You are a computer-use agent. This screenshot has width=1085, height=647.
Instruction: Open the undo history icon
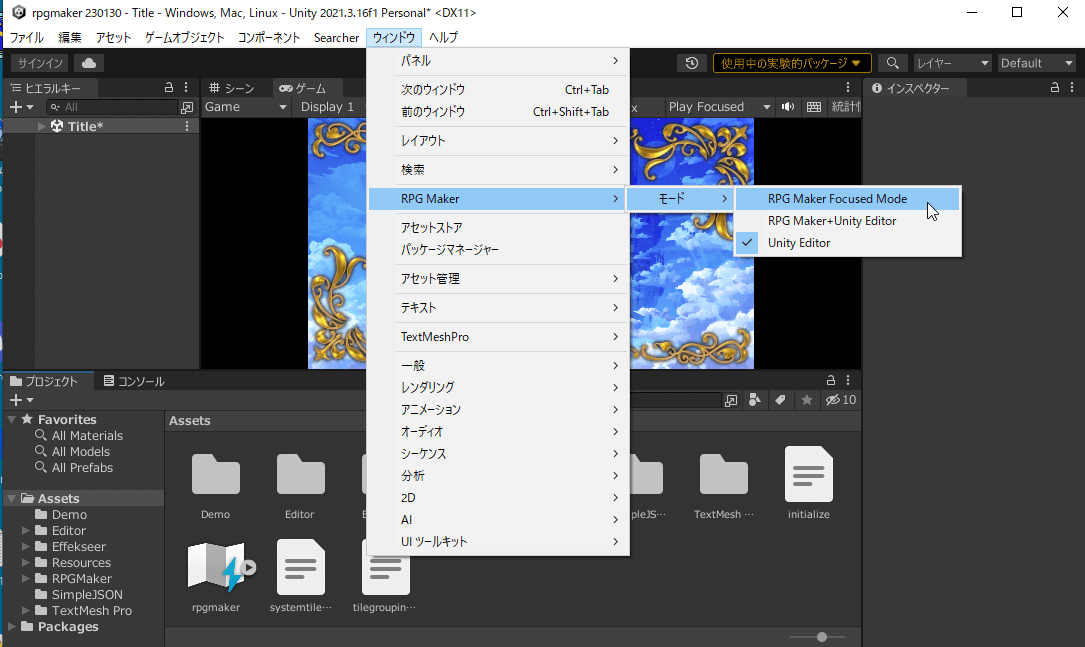coord(692,63)
